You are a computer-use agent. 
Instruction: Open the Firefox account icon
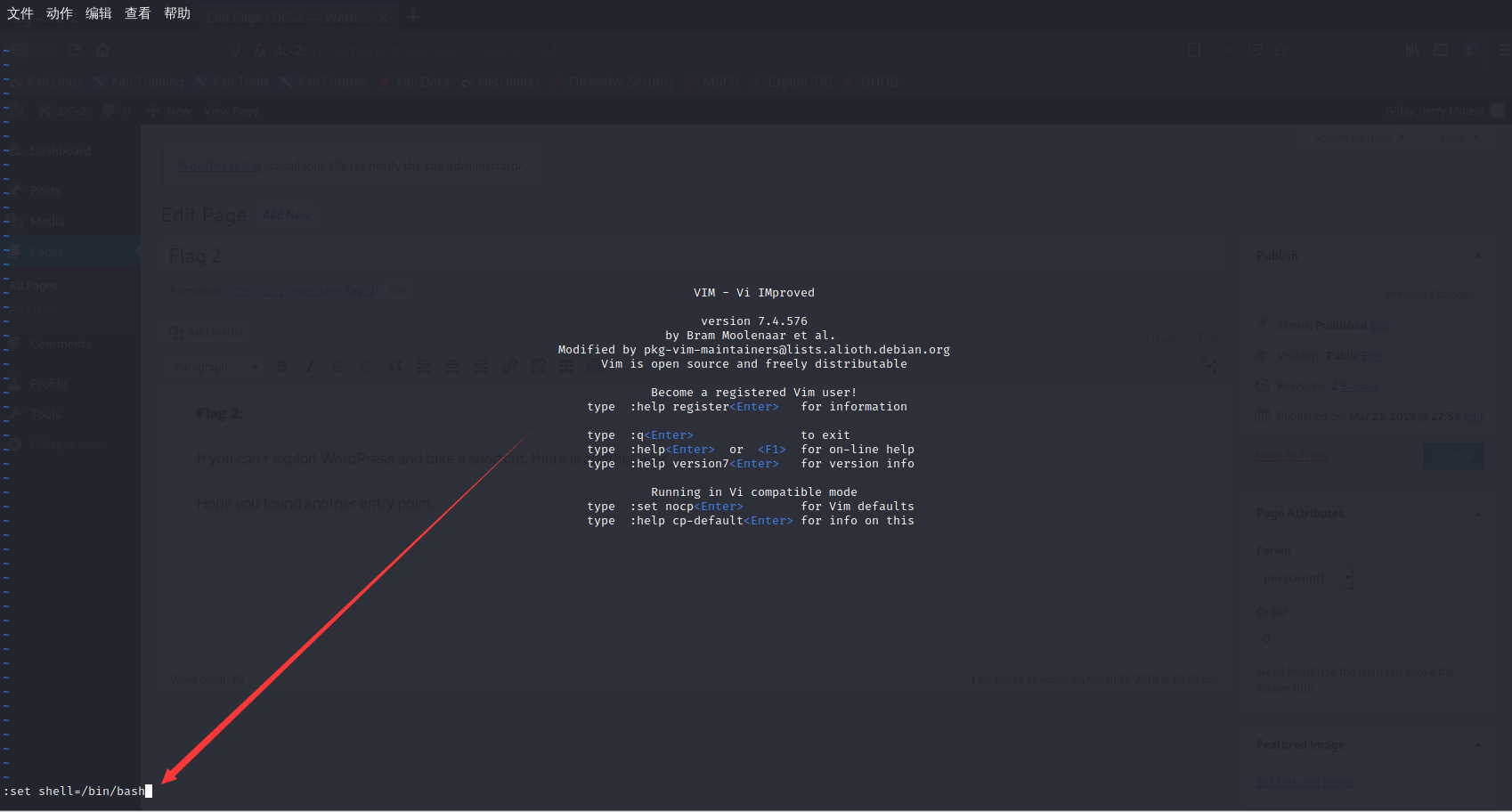(1470, 50)
